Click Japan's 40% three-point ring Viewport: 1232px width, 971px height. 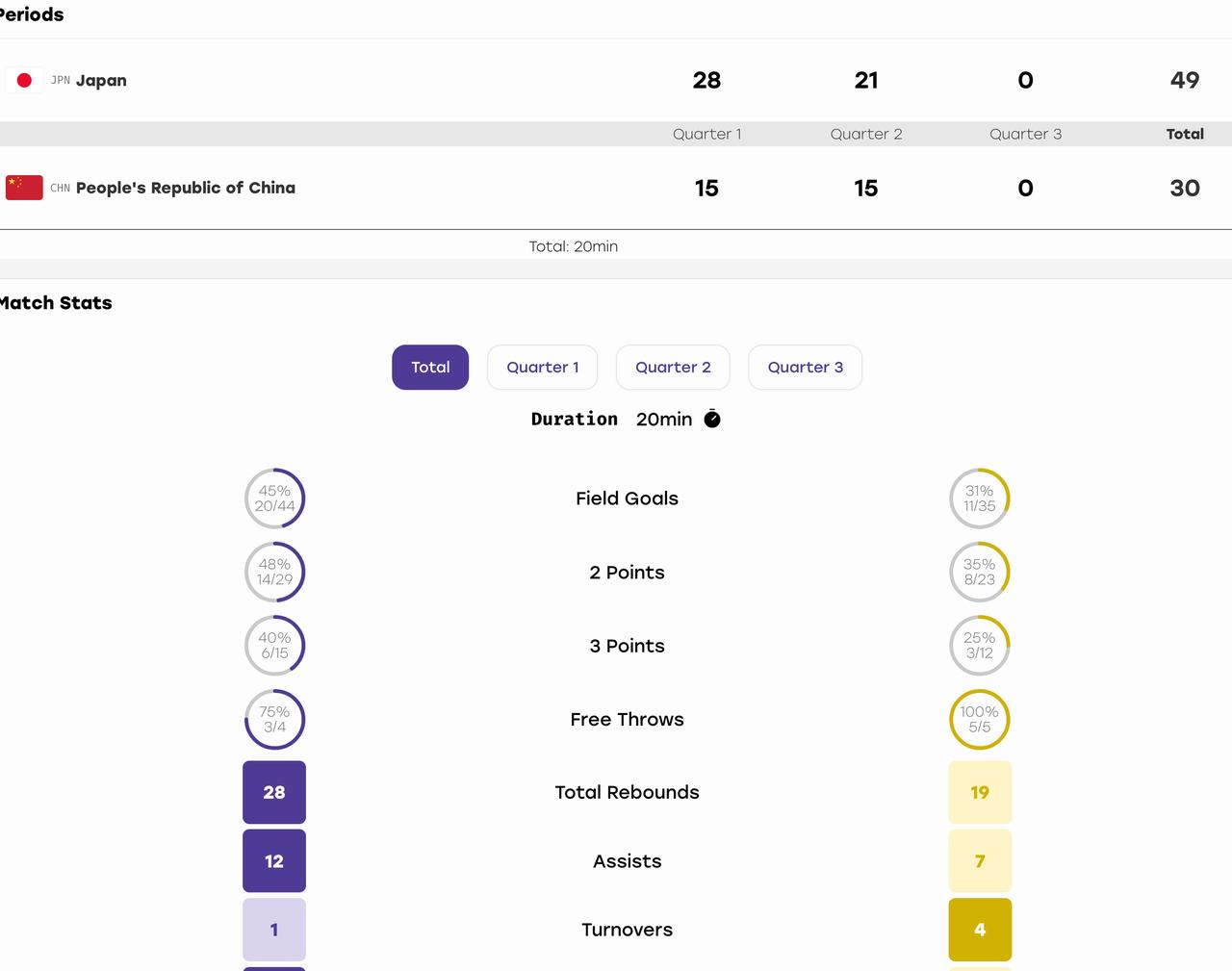pyautogui.click(x=274, y=646)
